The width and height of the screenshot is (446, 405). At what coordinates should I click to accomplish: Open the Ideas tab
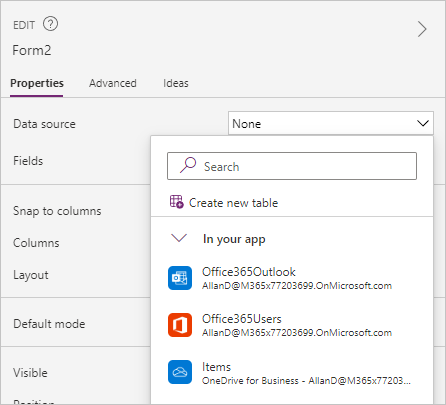click(x=176, y=83)
